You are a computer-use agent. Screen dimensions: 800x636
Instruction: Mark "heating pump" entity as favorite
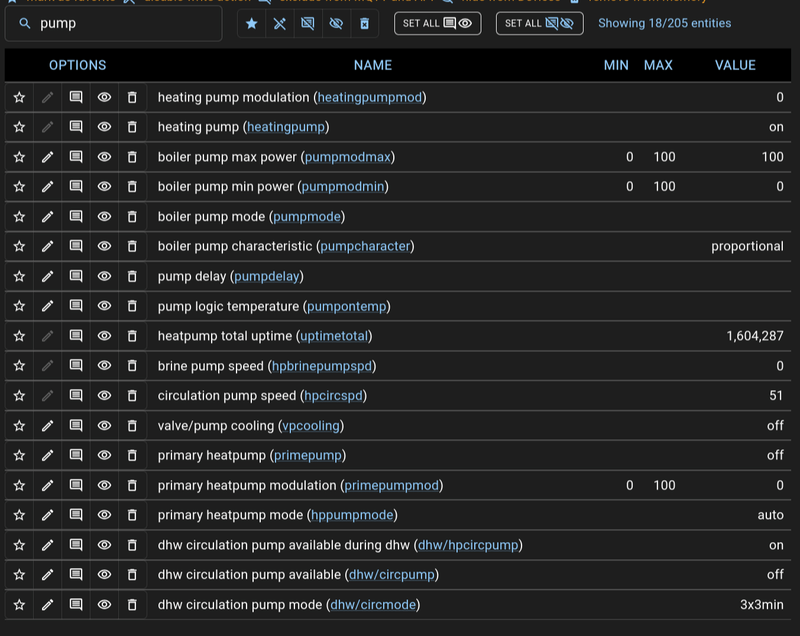pos(18,127)
